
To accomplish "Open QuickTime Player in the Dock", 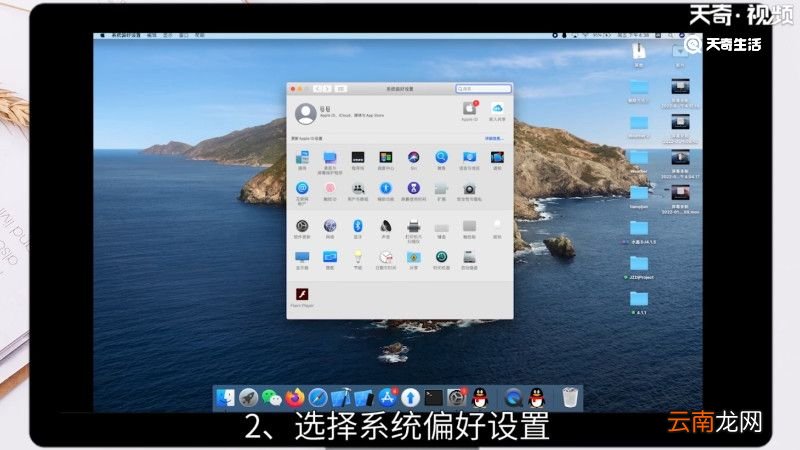I will click(x=514, y=397).
